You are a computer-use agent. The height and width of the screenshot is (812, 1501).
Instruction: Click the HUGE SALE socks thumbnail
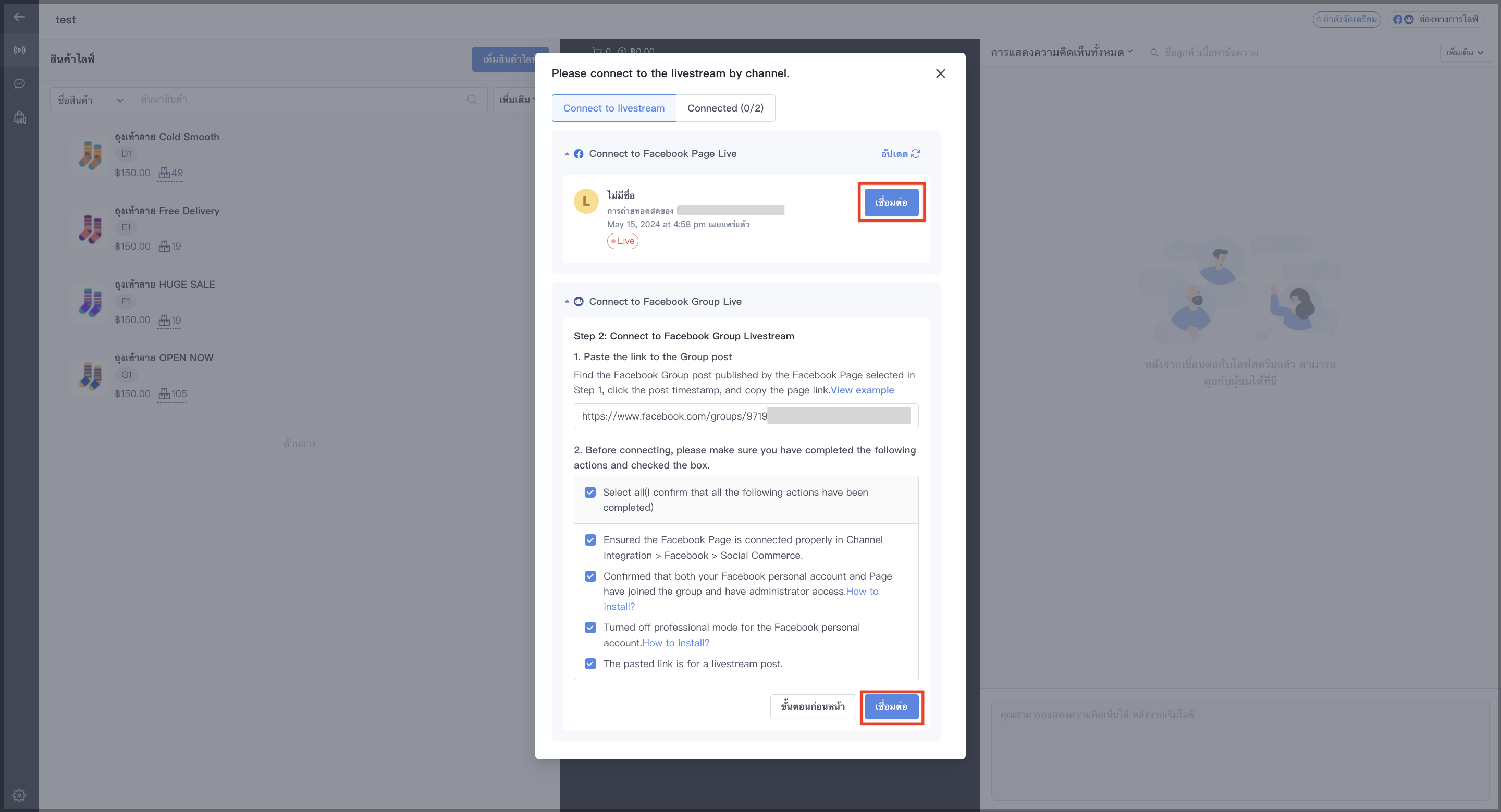pos(90,302)
